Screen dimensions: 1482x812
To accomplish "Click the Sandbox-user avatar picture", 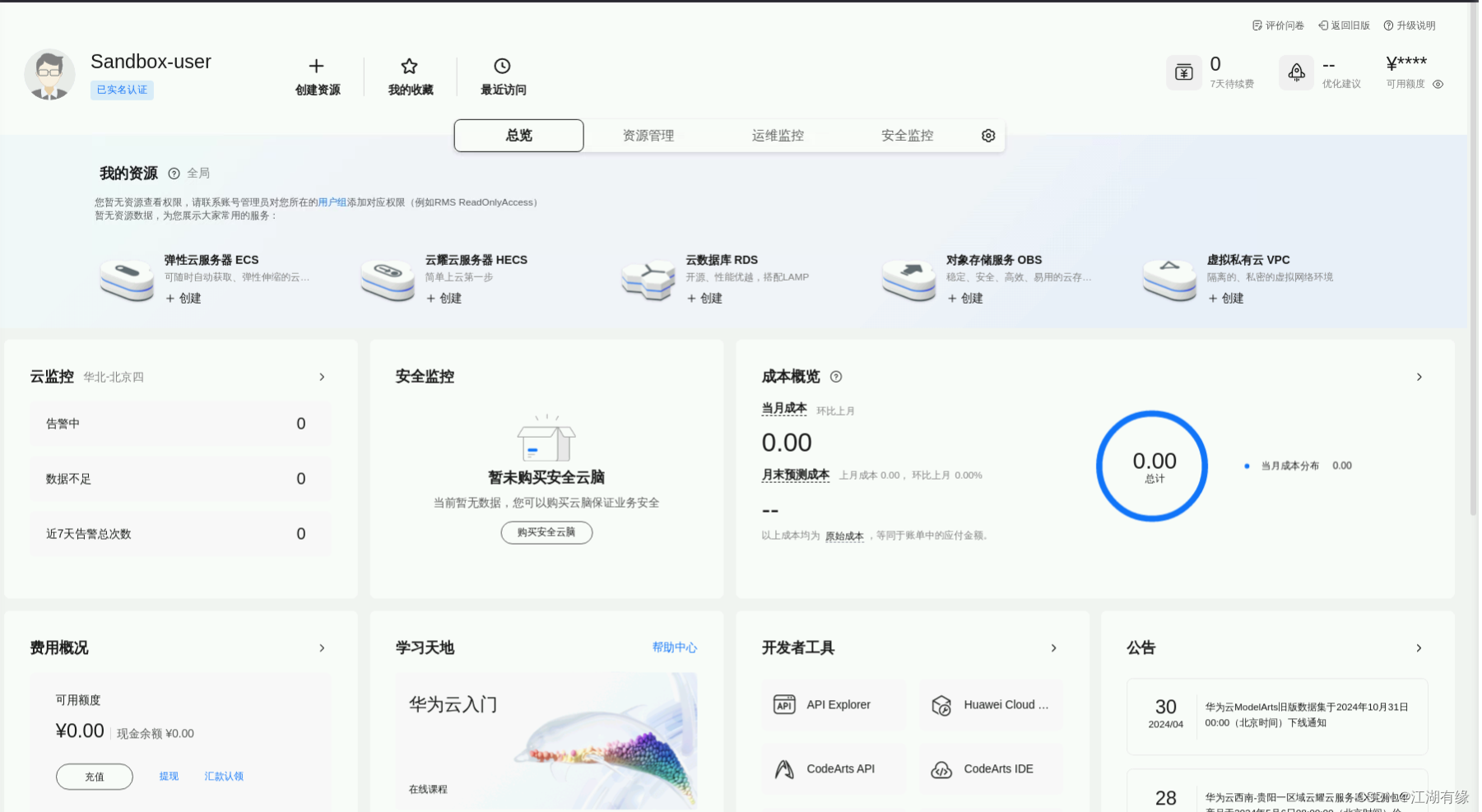I will pos(49,74).
